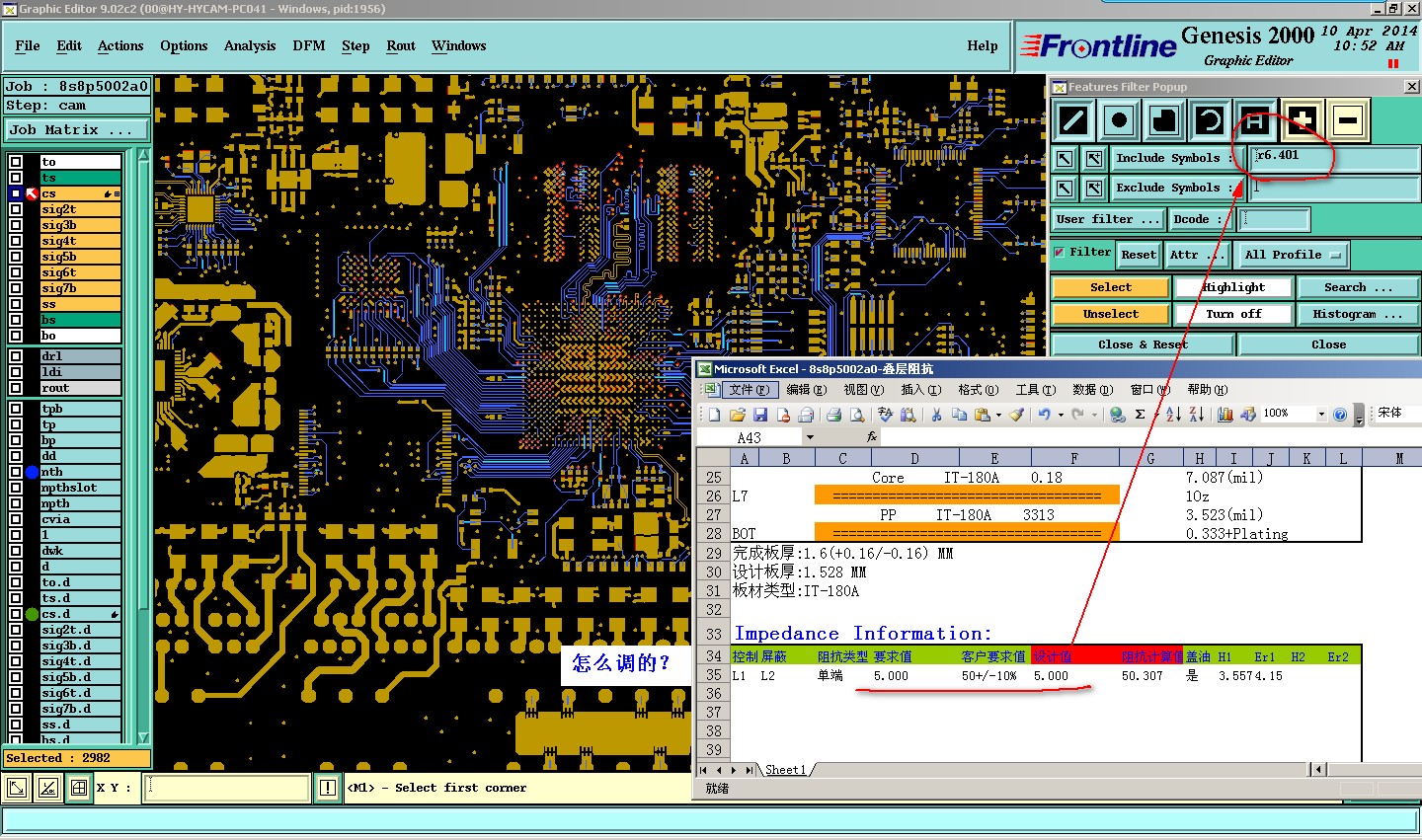This screenshot has width=1422, height=840.
Task: Toggle the Pads feature type filter
Action: [1119, 121]
